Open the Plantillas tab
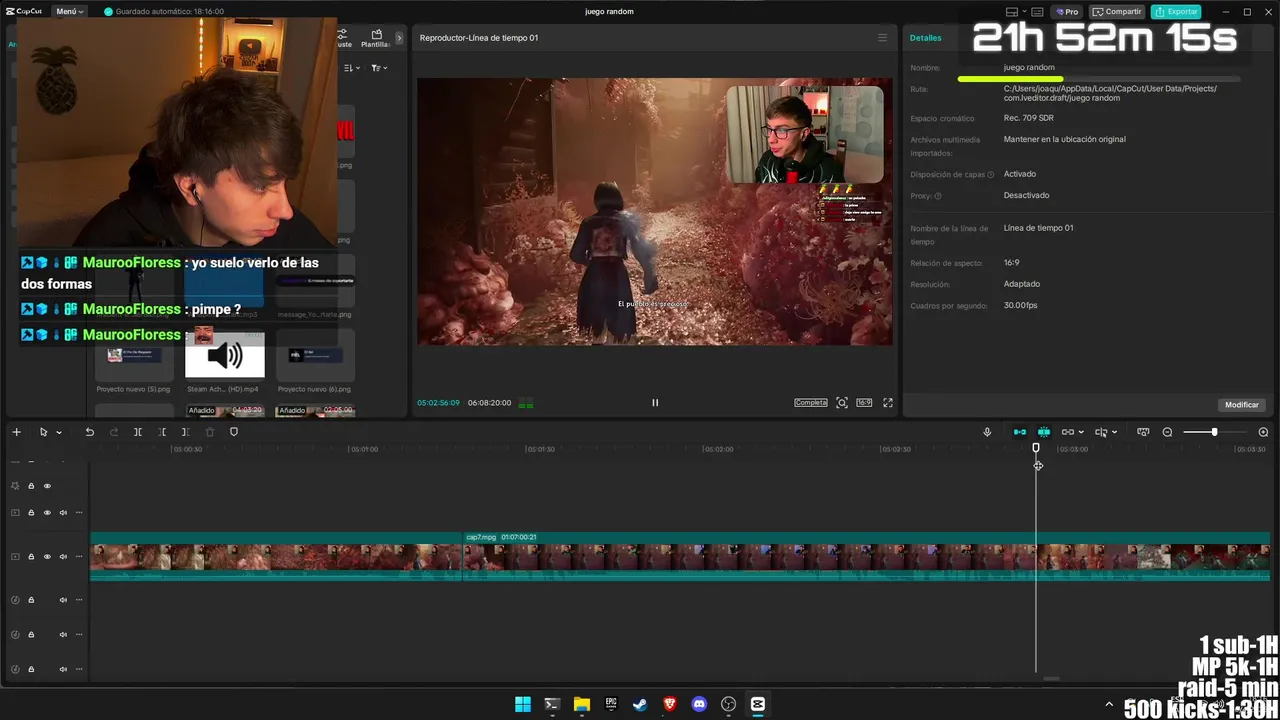The height and width of the screenshot is (720, 1280). pyautogui.click(x=376, y=39)
